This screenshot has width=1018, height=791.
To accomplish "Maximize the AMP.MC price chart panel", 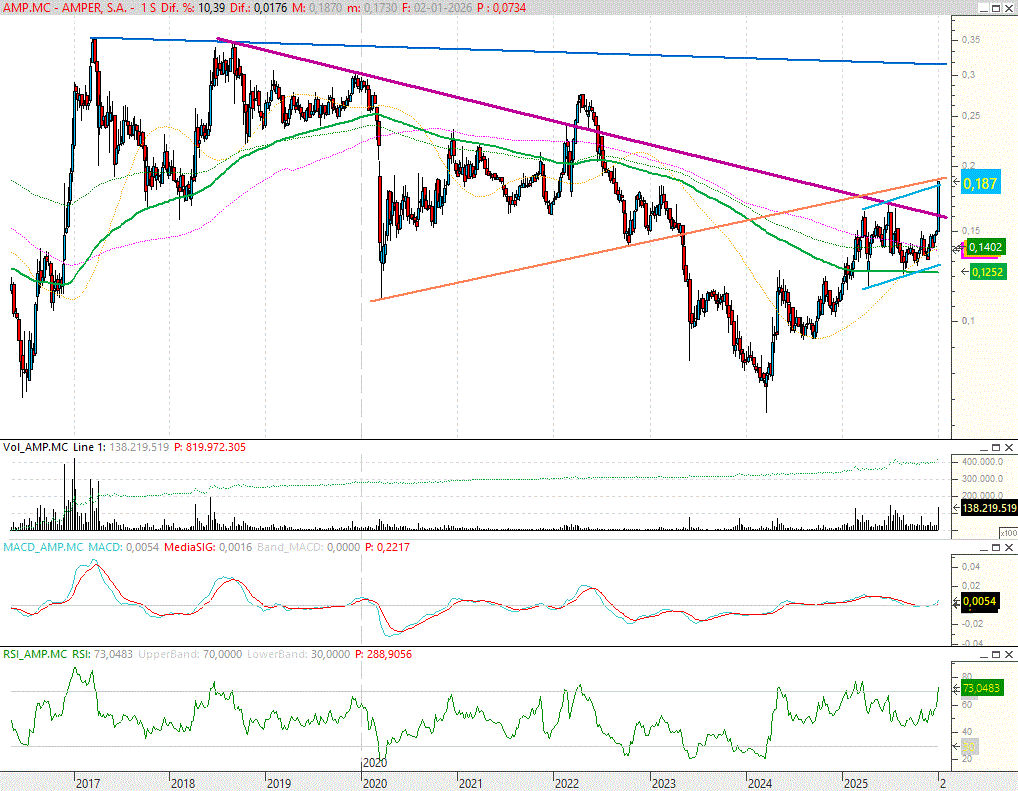I will [x=997, y=8].
